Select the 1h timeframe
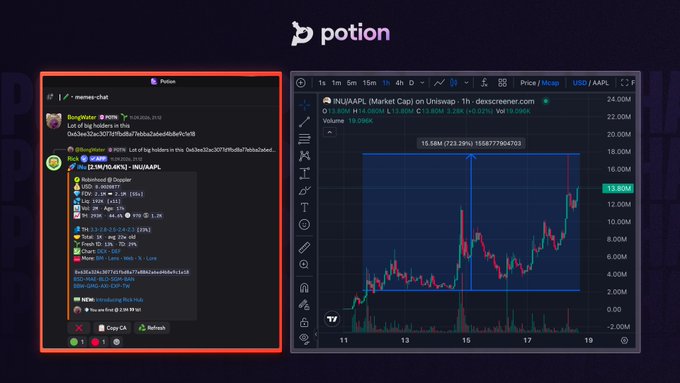680x383 pixels. pos(386,83)
